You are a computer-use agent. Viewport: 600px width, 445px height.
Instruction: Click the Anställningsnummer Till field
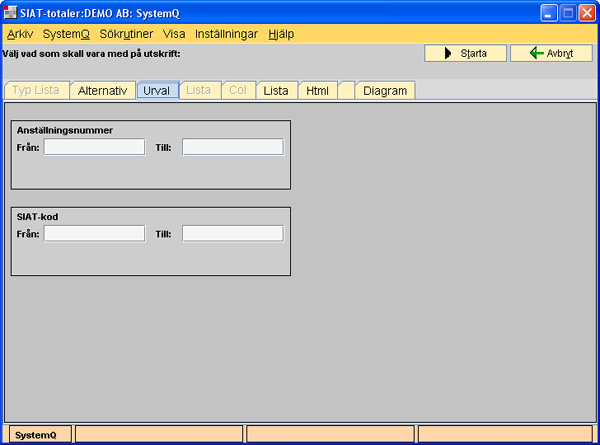[x=232, y=147]
